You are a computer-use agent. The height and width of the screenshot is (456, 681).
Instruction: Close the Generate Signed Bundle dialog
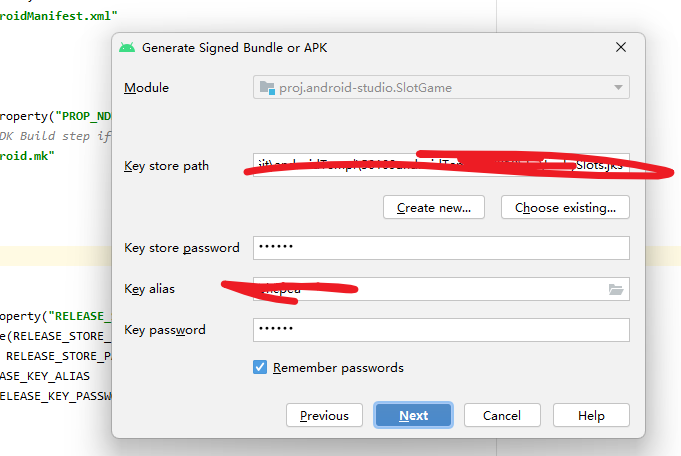click(621, 47)
